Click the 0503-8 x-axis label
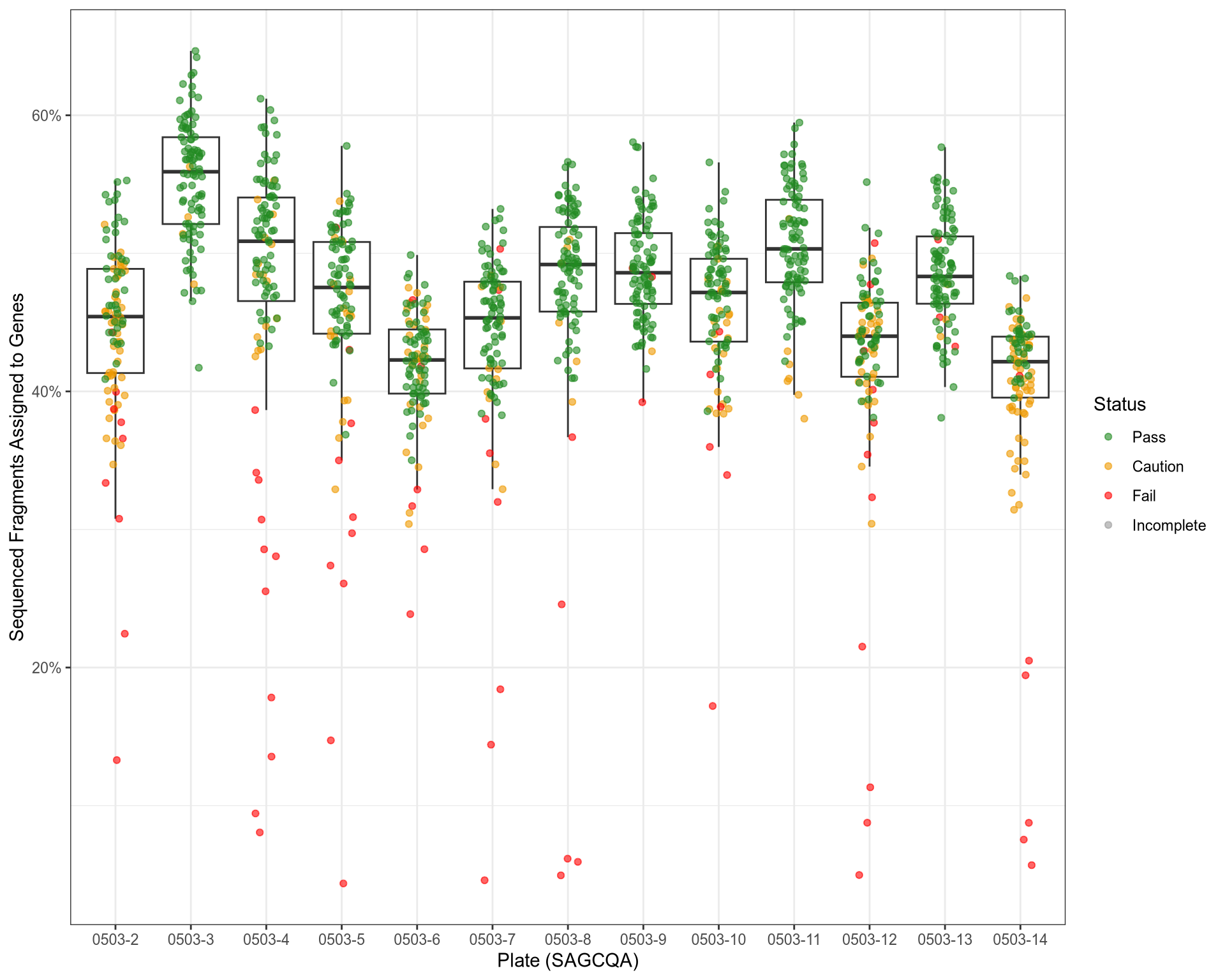 point(568,940)
